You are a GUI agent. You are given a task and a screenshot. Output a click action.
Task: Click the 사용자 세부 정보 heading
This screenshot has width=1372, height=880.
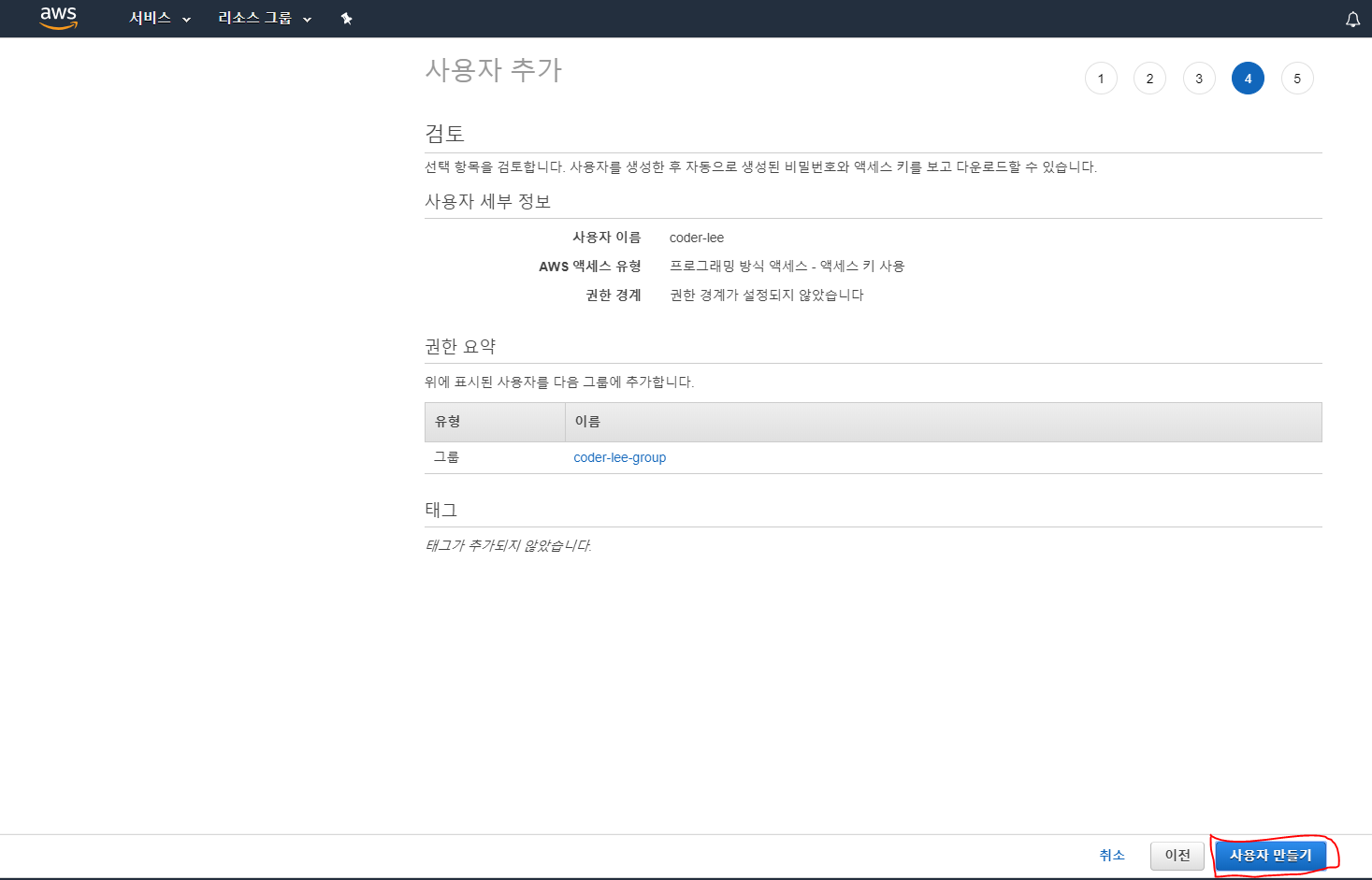[x=487, y=202]
